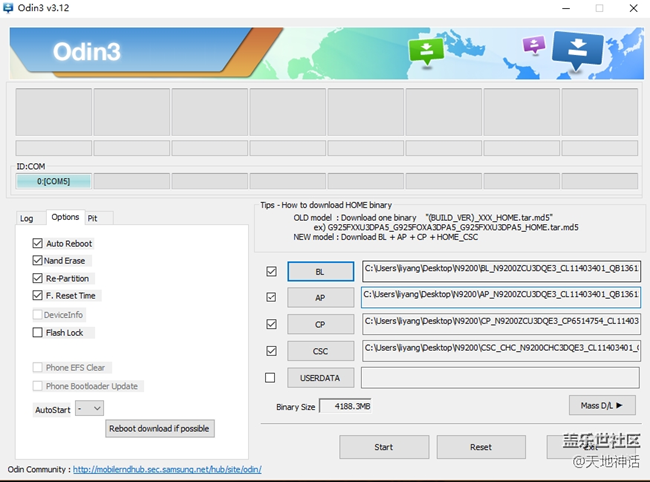Click the CSC file path field
650x482 pixels.
(x=501, y=351)
